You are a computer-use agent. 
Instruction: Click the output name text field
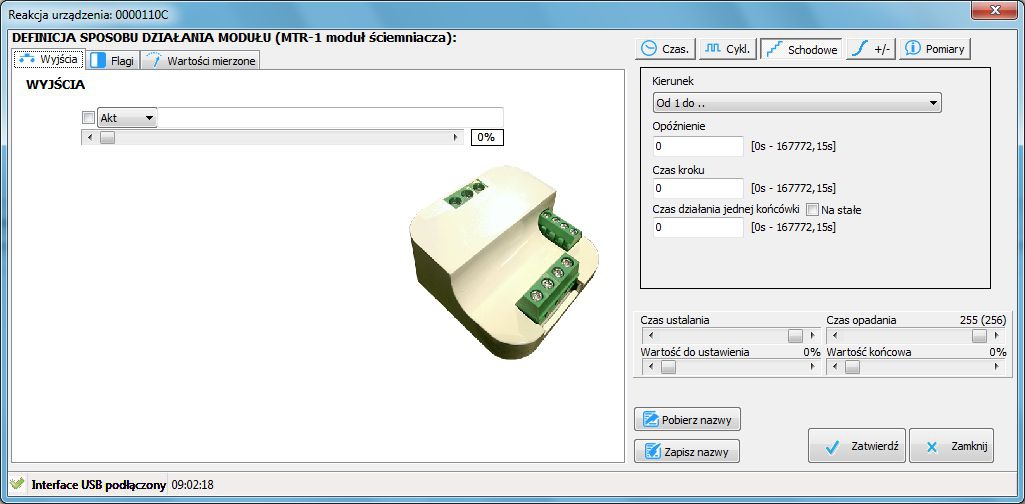[331, 118]
